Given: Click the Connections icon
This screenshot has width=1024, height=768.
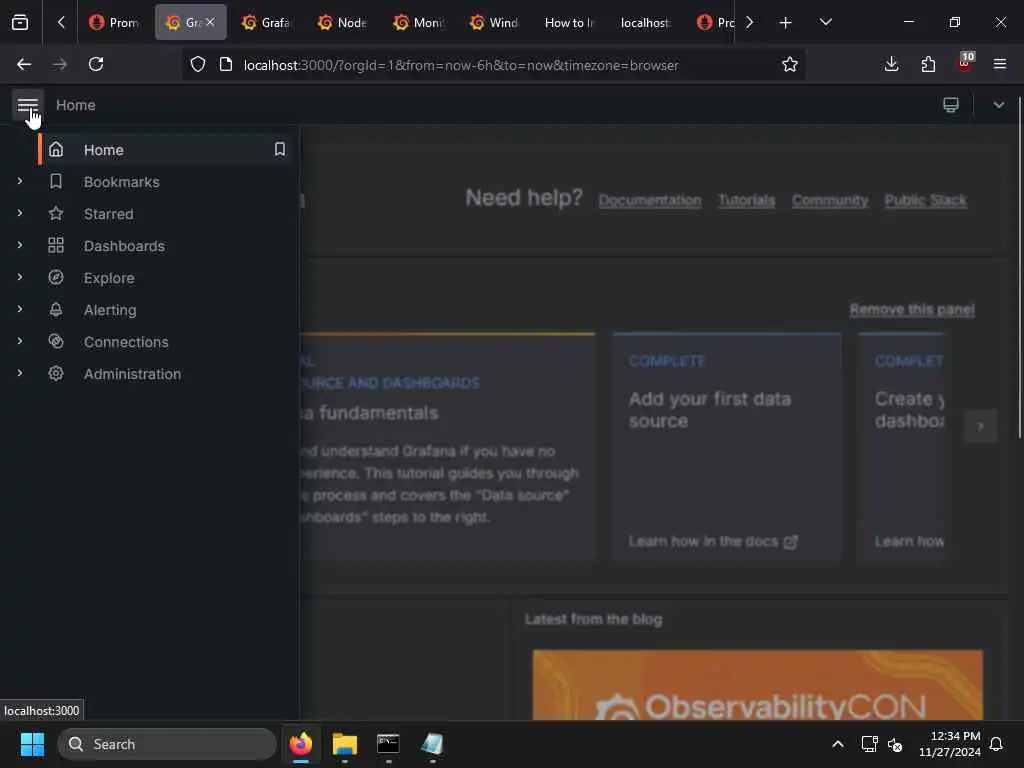Looking at the screenshot, I should click(x=56, y=341).
